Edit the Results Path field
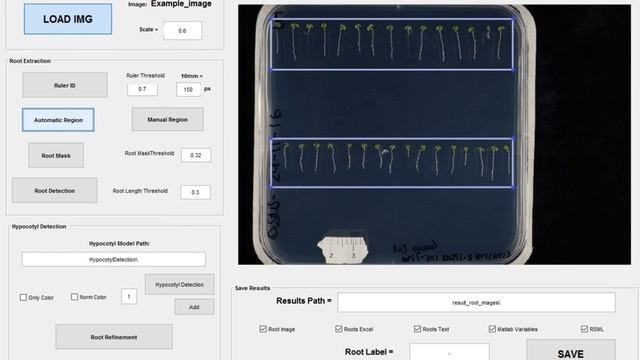The height and width of the screenshot is (360, 640). tap(476, 302)
